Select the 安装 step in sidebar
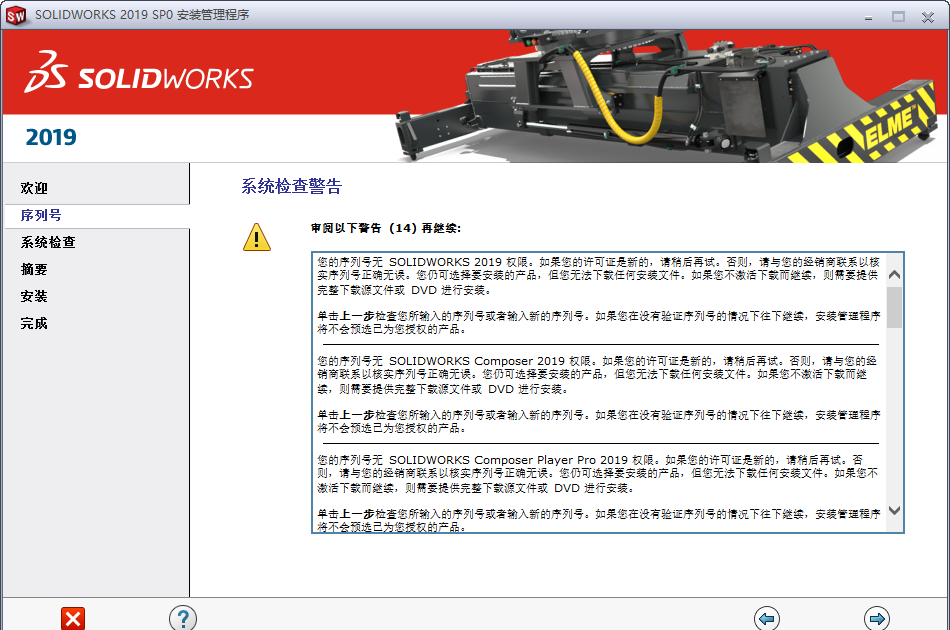This screenshot has width=950, height=630. pyautogui.click(x=34, y=296)
